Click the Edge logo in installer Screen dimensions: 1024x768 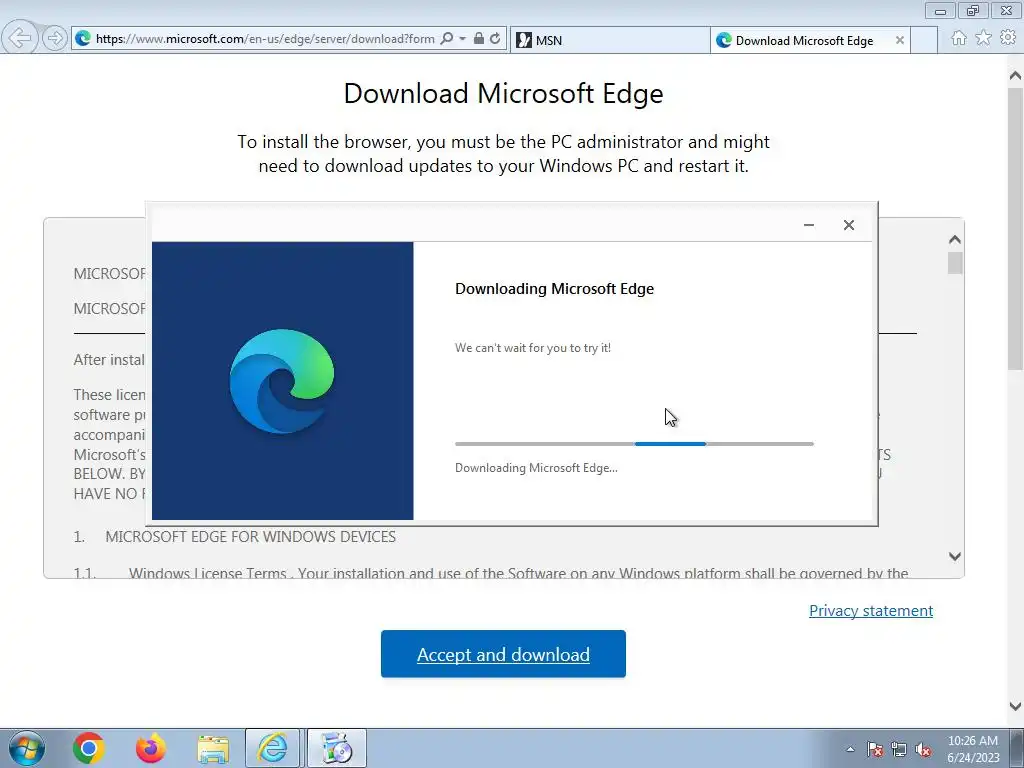click(x=282, y=381)
